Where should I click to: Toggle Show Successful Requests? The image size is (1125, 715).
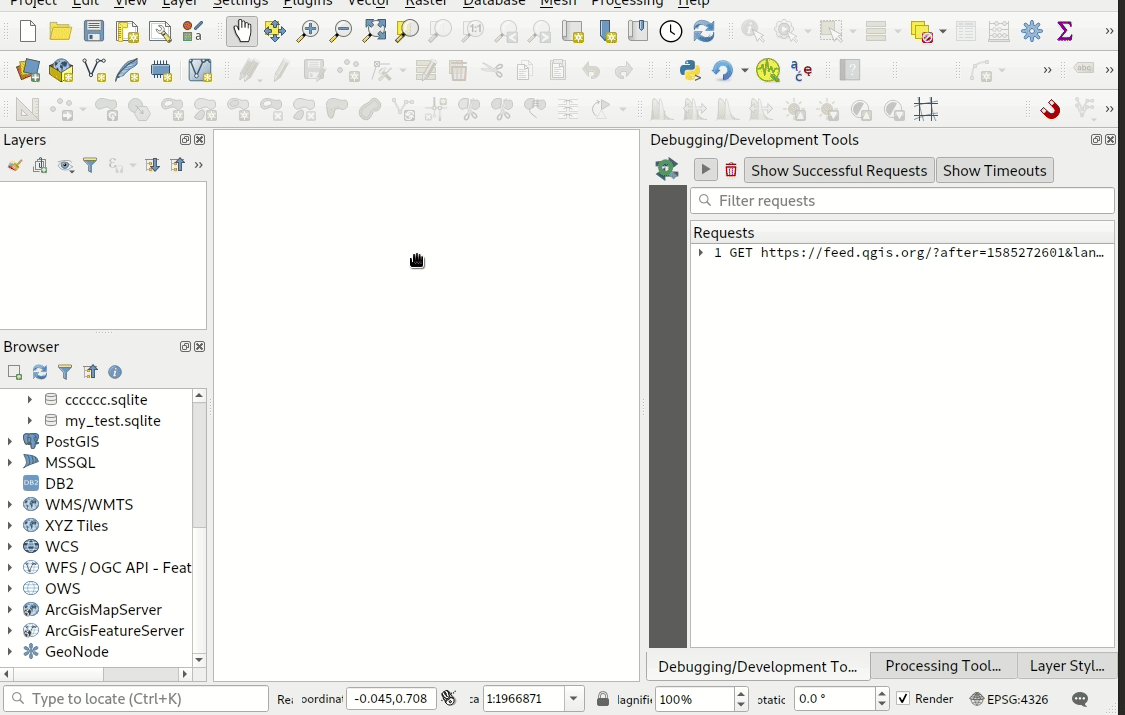(x=839, y=170)
